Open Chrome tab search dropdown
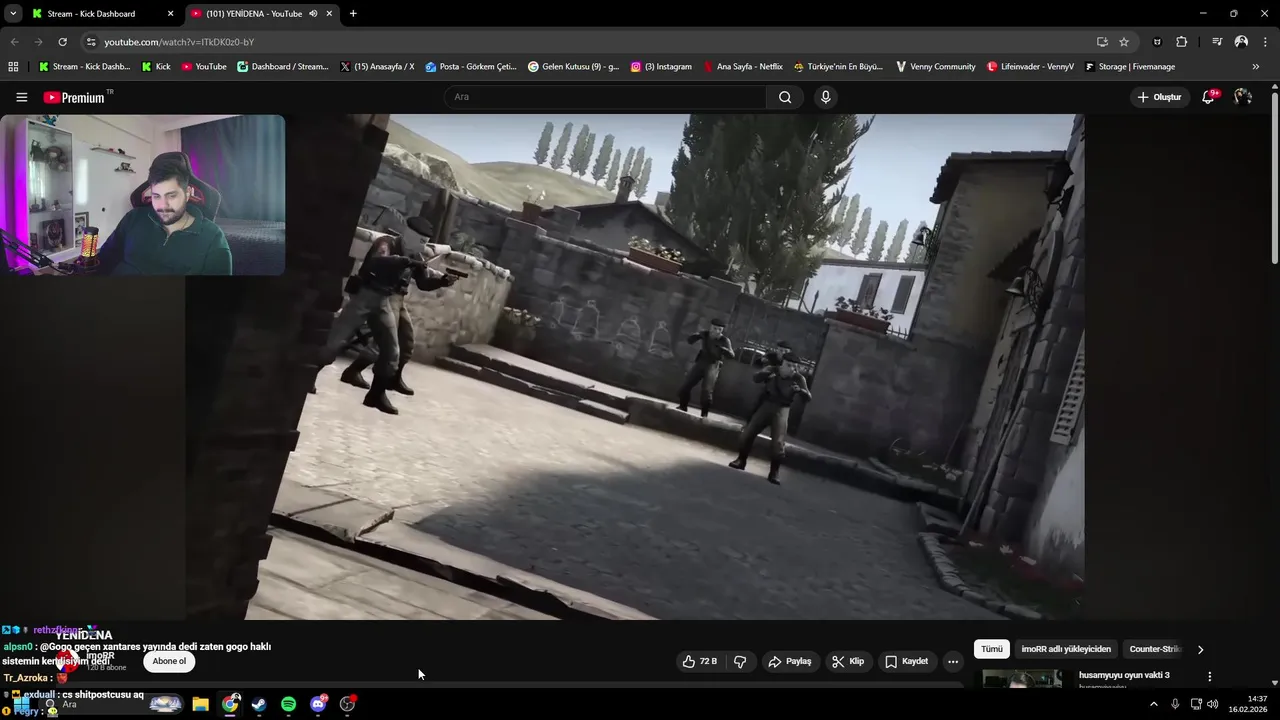 click(x=13, y=14)
